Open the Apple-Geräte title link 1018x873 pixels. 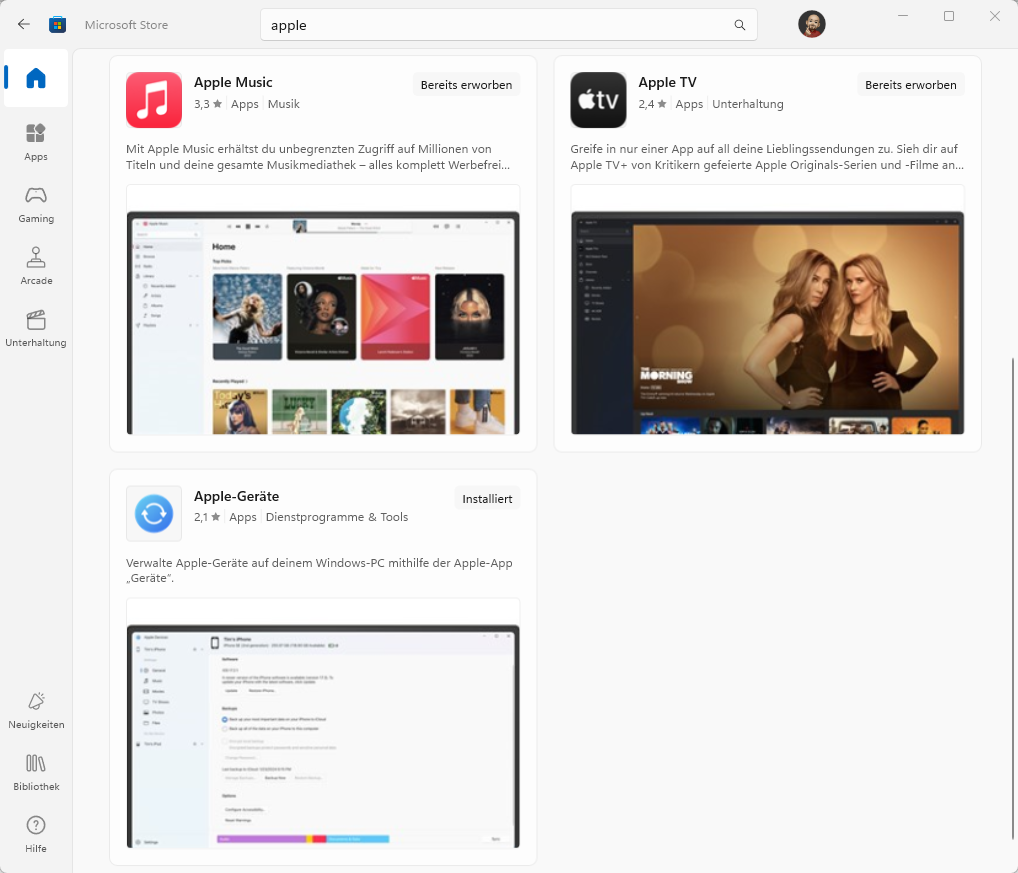[236, 497]
